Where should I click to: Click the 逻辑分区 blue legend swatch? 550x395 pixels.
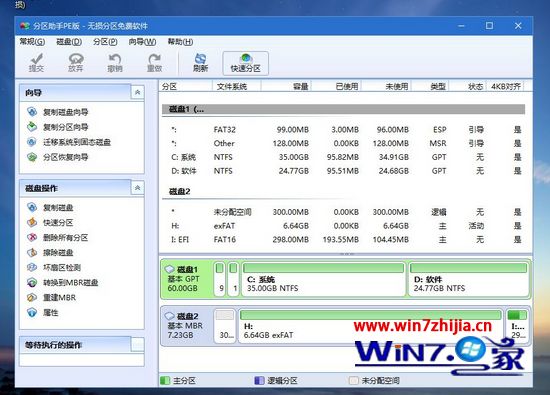(x=259, y=380)
